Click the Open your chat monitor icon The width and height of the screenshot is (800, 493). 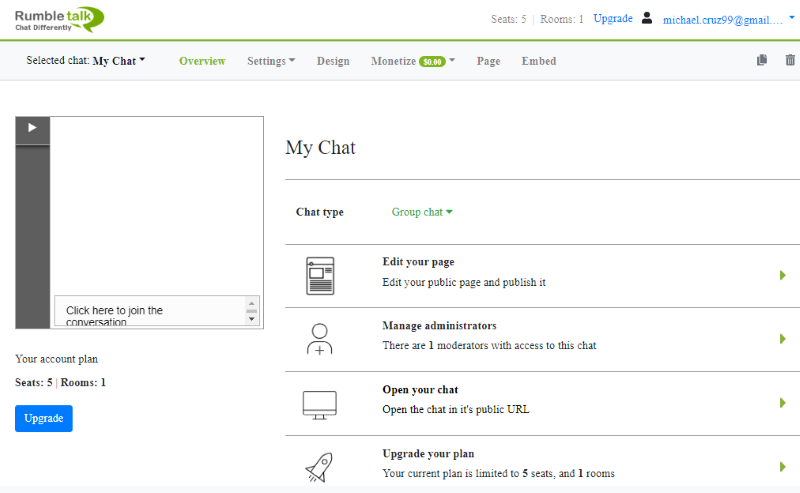point(320,405)
